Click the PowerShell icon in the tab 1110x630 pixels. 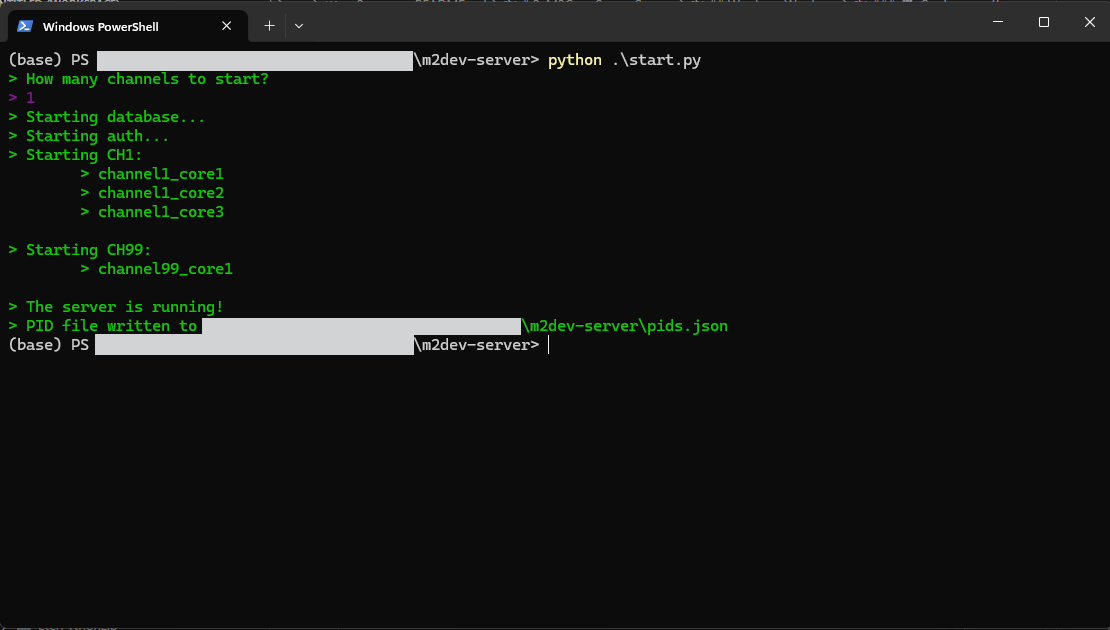(x=25, y=26)
